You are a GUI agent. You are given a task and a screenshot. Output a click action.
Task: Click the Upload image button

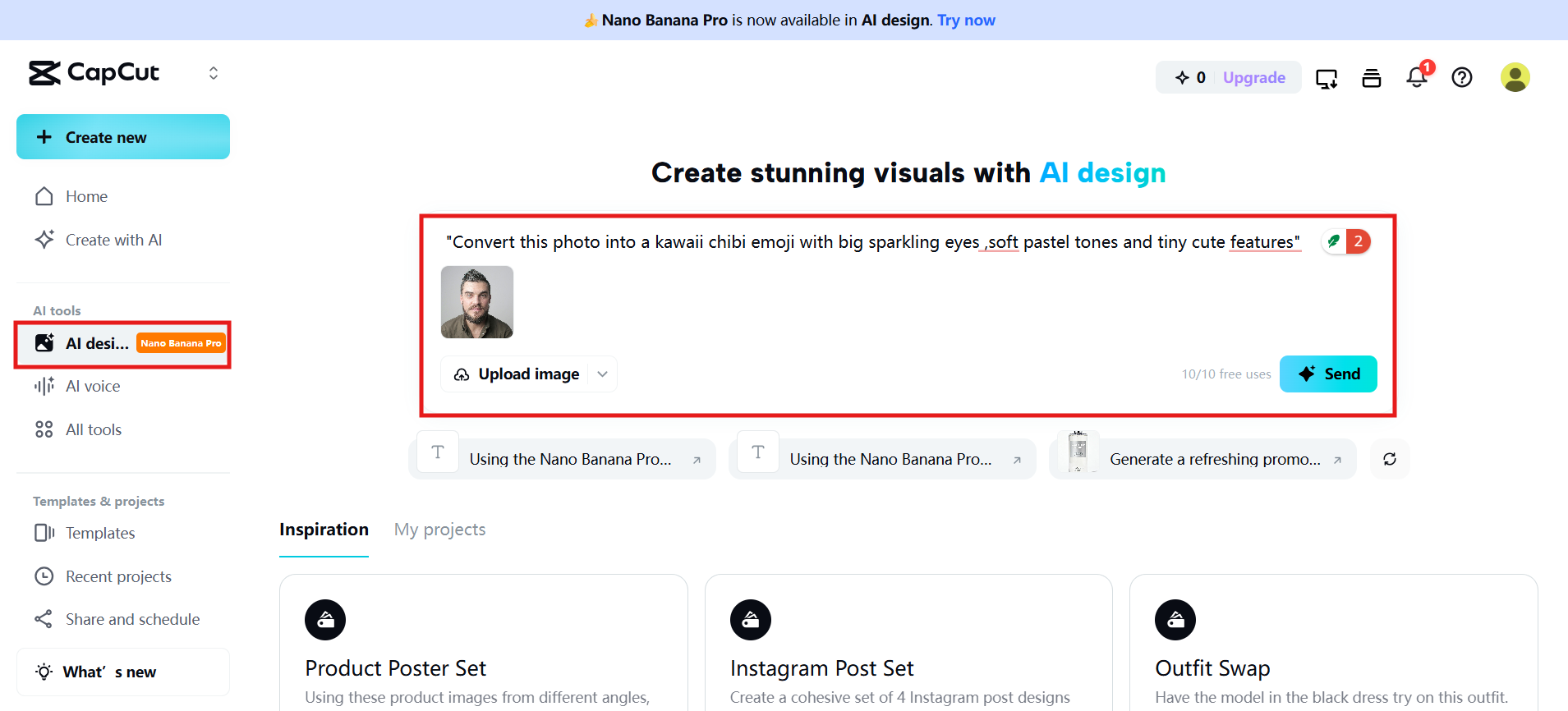click(517, 374)
